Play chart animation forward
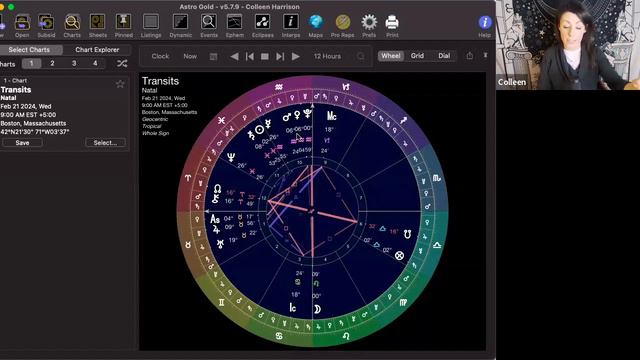The height and width of the screenshot is (360, 640). [296, 56]
